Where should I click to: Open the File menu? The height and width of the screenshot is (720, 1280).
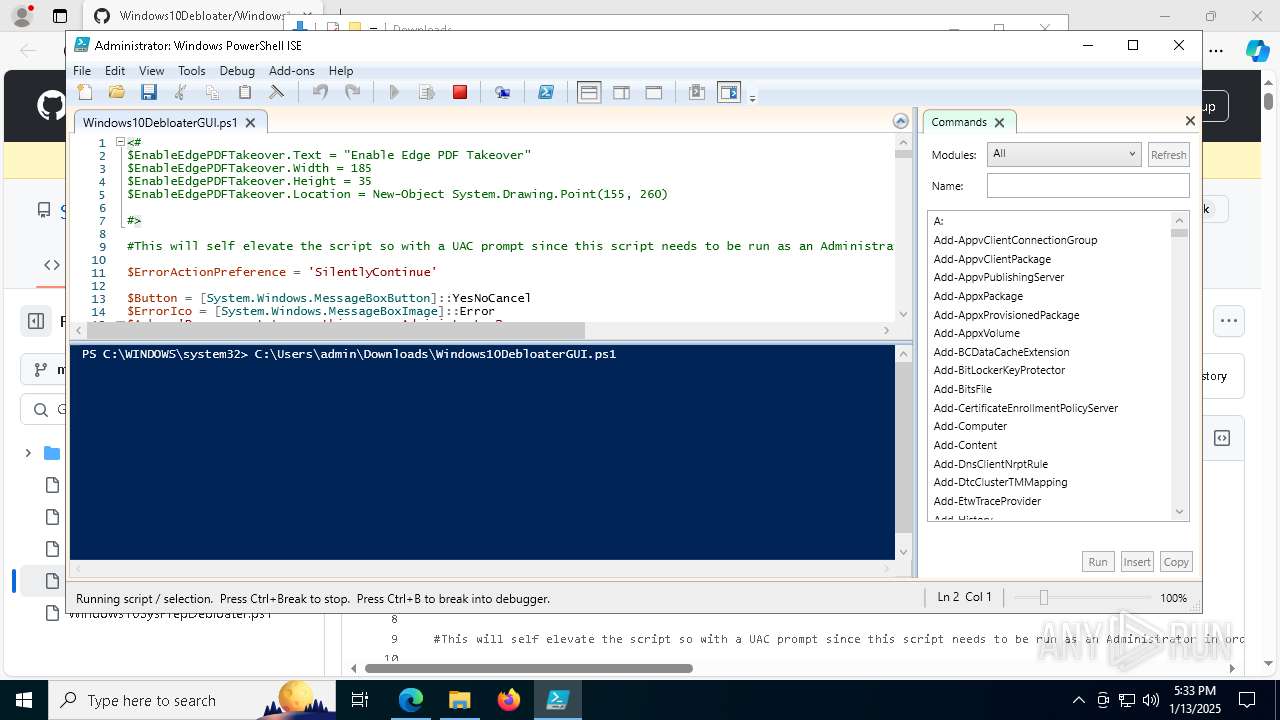point(82,71)
